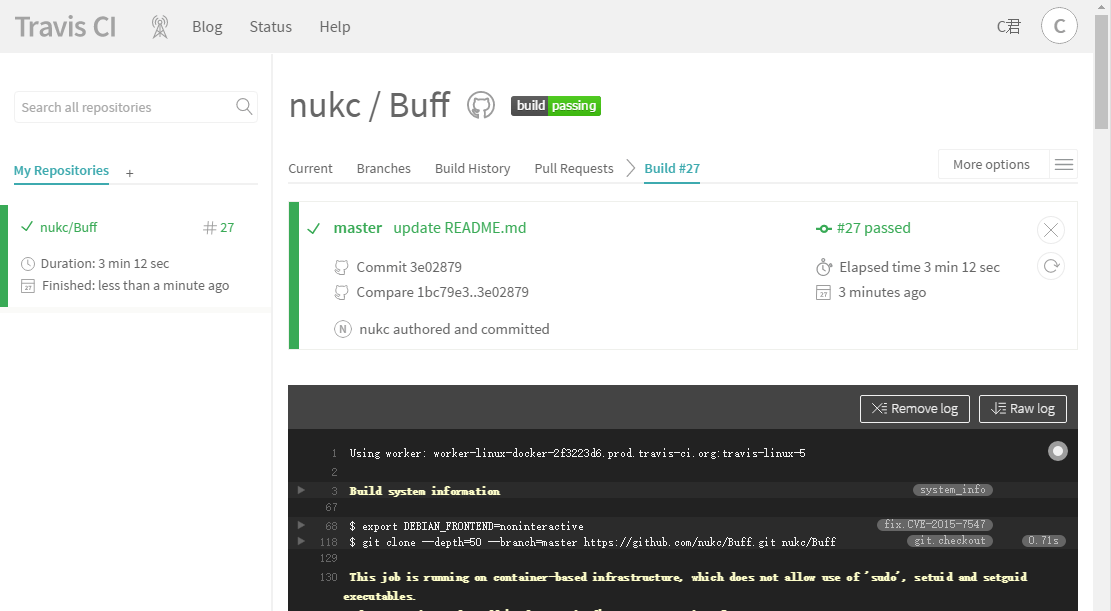Click the Raw log button
The image size is (1111, 611).
point(1022,409)
